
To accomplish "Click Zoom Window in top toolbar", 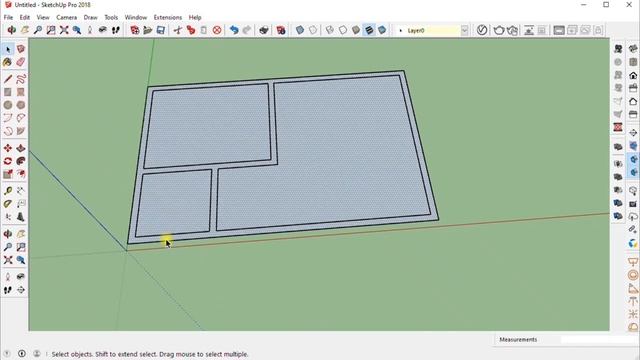I will point(51,30).
